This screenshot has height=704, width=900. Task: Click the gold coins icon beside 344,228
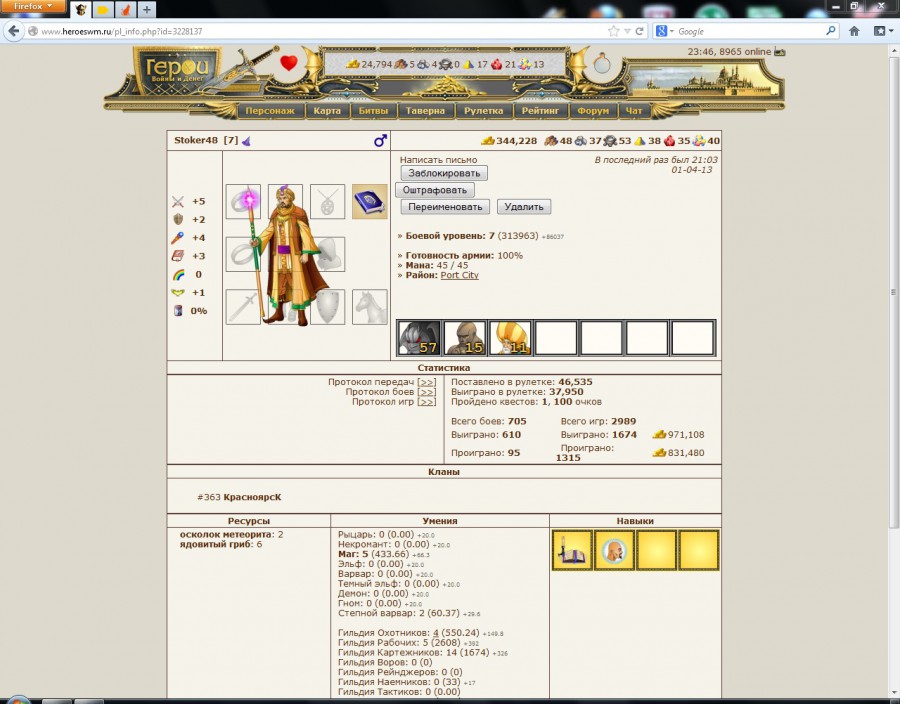click(487, 141)
